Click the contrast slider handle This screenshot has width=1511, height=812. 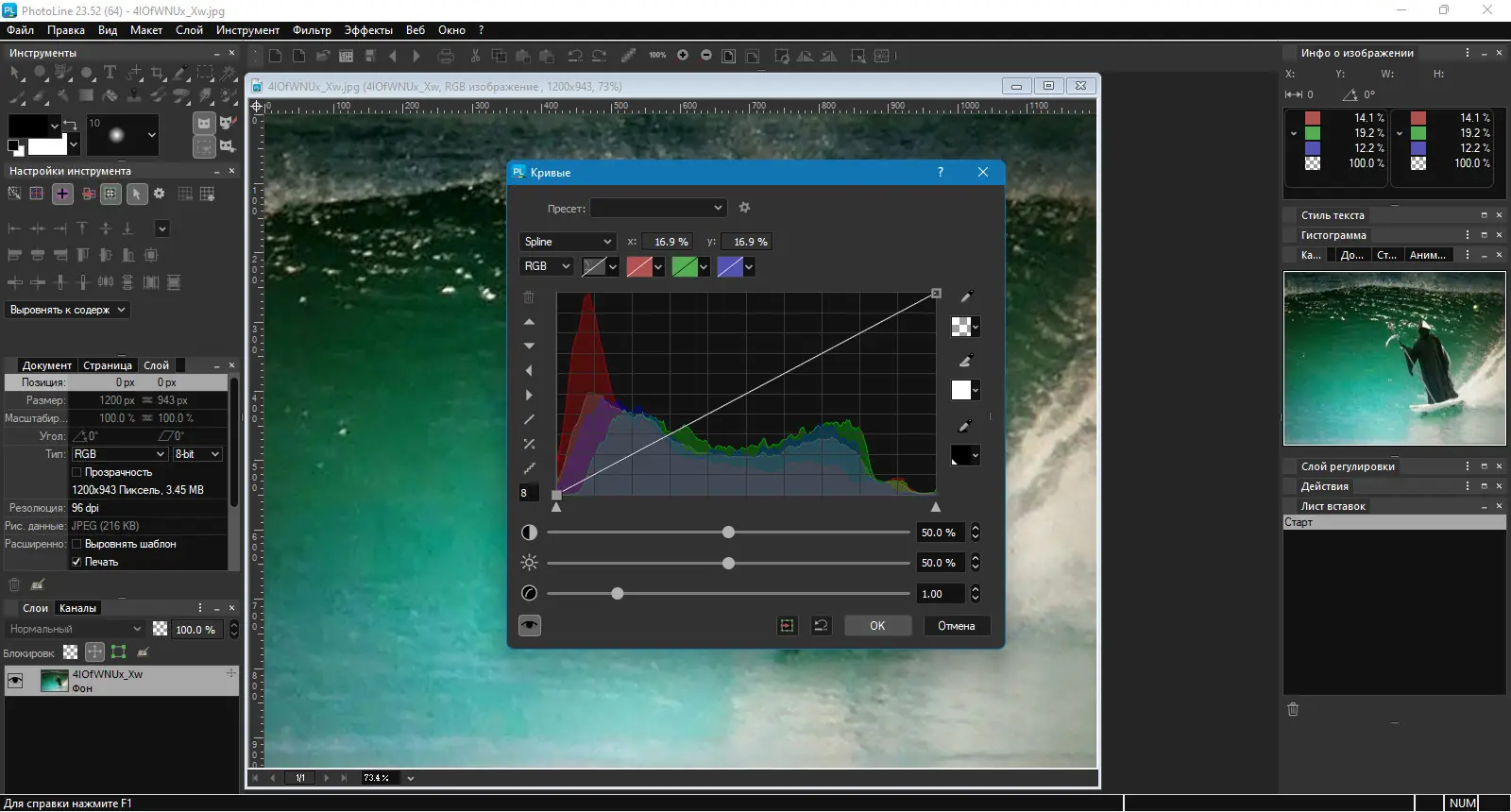point(728,533)
